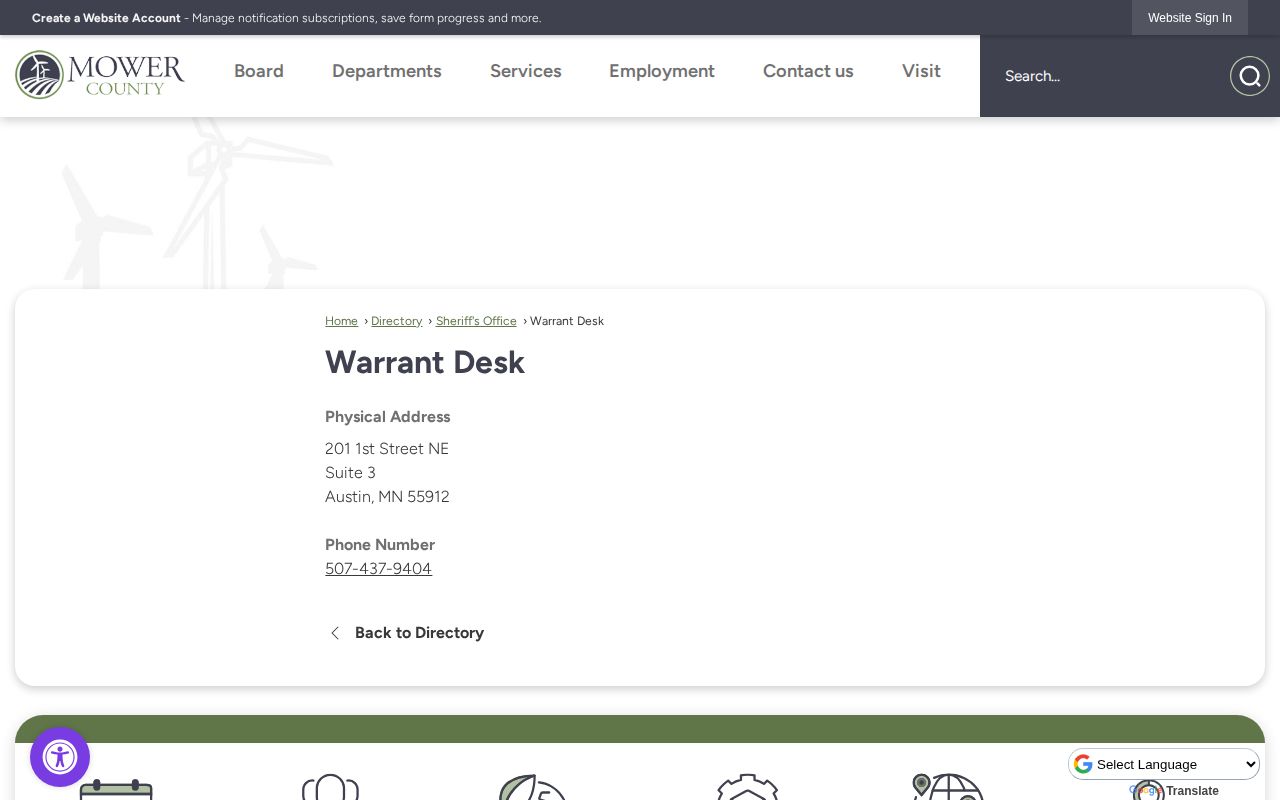
Task: Open the Visit menu
Action: [x=921, y=71]
